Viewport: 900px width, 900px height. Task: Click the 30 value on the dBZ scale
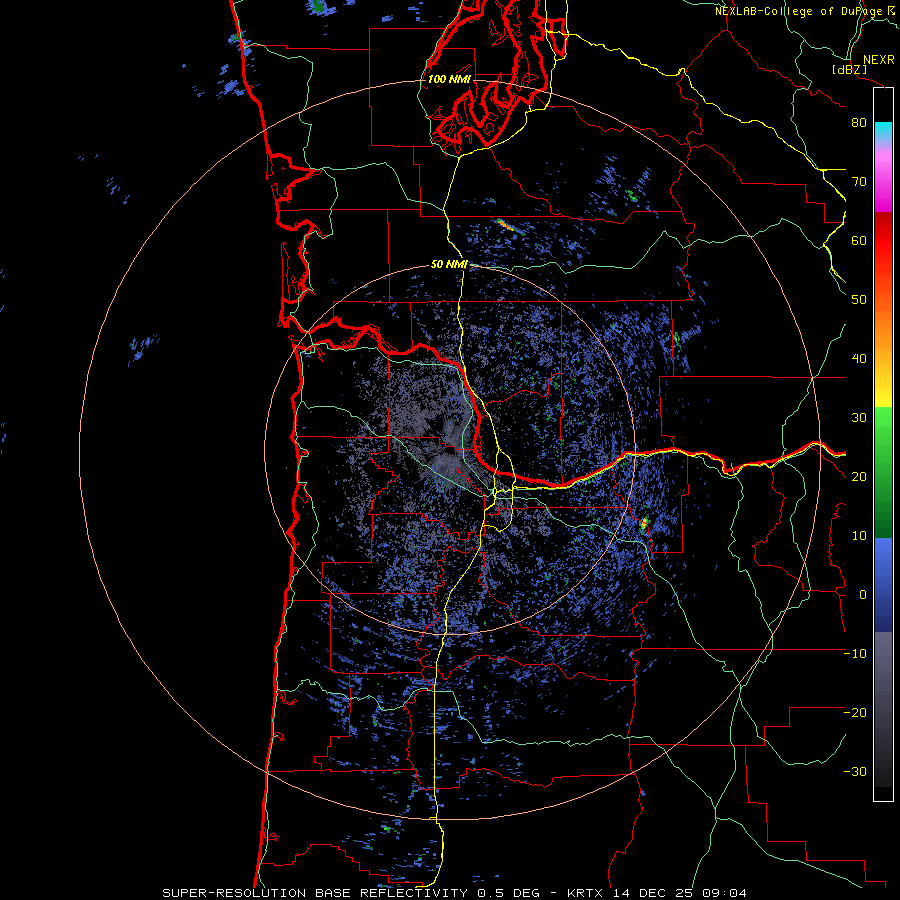(x=859, y=418)
